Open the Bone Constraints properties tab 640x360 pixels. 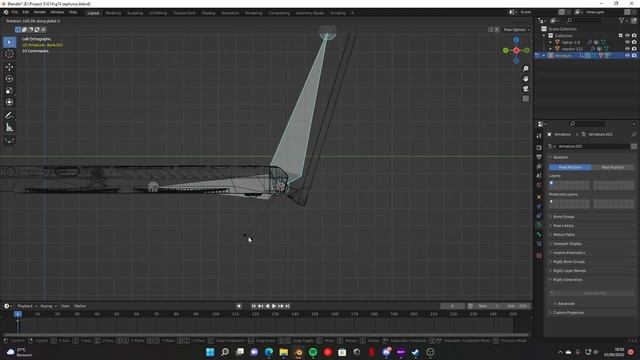(x=539, y=244)
